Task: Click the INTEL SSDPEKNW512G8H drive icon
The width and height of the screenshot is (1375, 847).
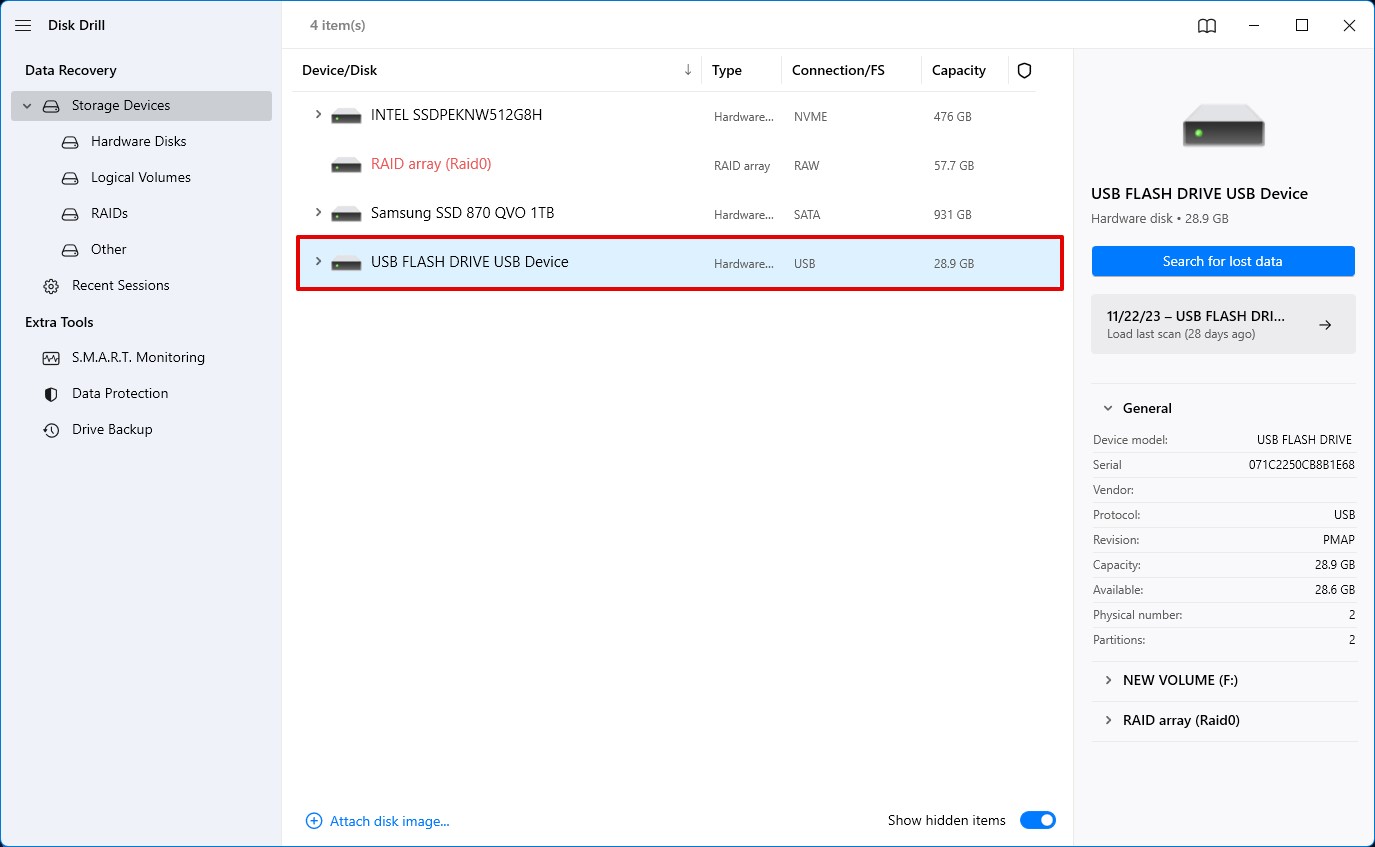Action: click(346, 116)
